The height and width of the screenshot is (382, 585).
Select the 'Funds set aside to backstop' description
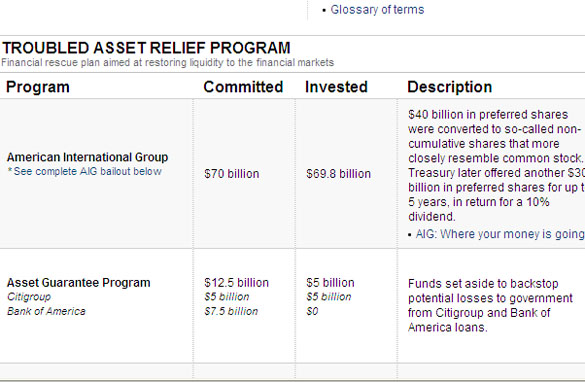(x=490, y=306)
